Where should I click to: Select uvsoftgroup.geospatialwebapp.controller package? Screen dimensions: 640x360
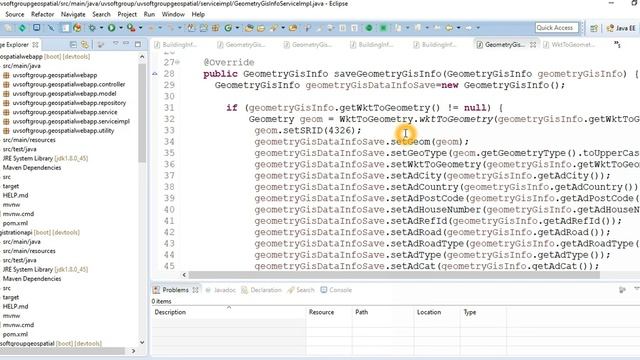(x=69, y=84)
